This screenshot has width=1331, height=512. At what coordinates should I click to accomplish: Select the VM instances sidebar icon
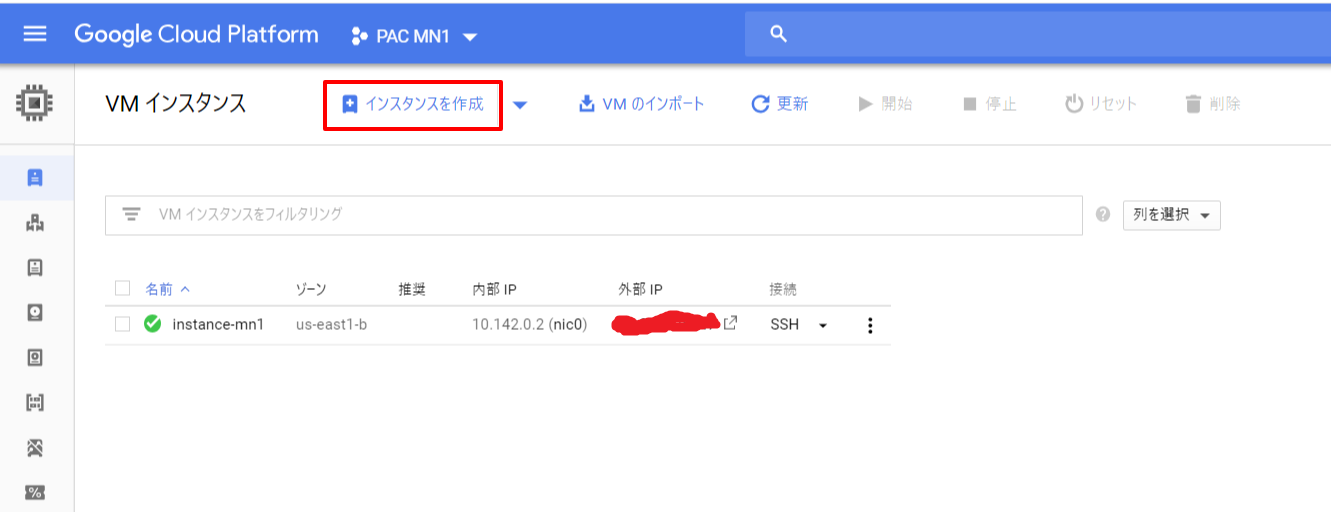point(35,178)
